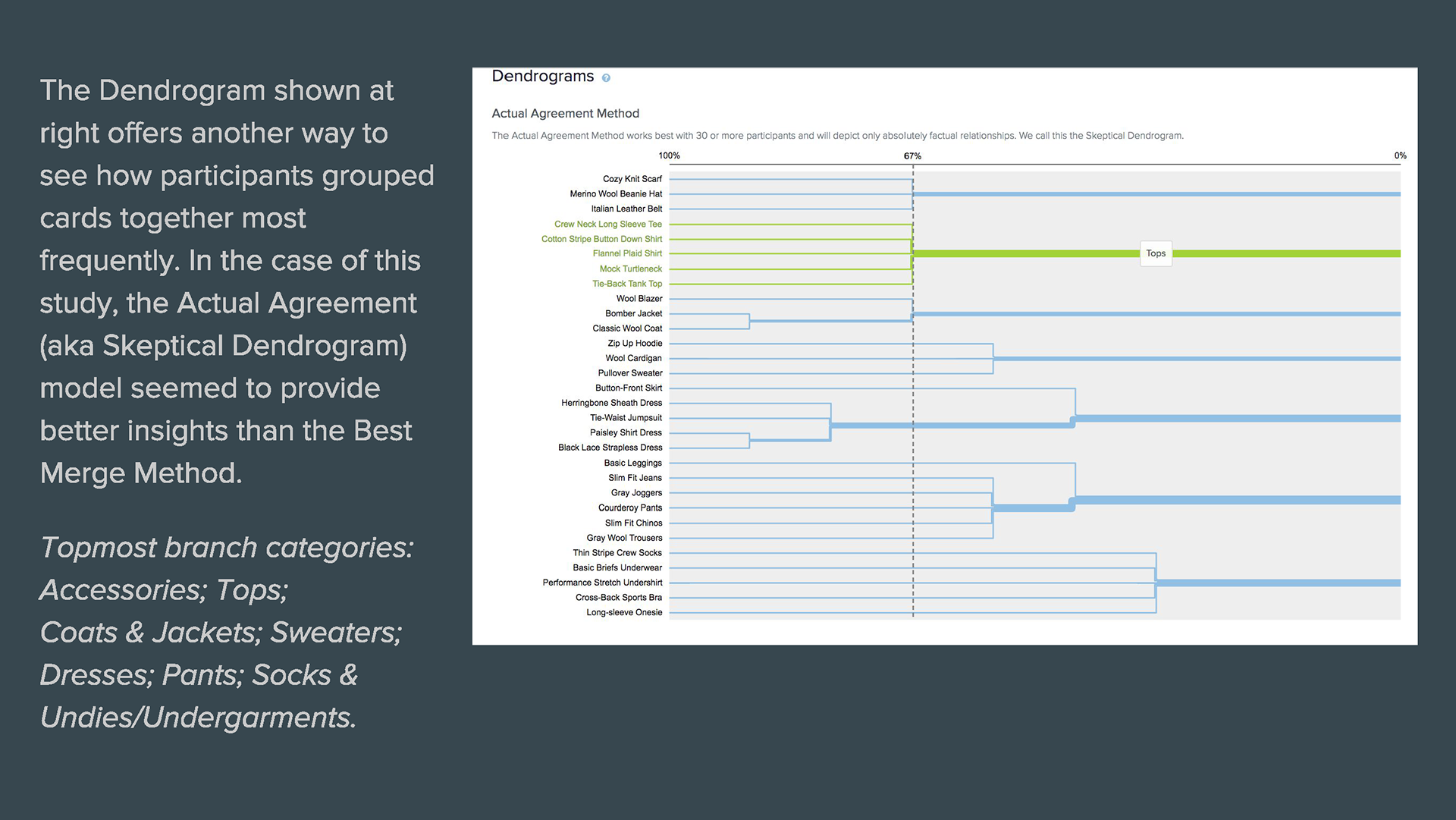Screen dimensions: 1456x820
Task: Click the Tops cluster label tooltip
Action: tap(1156, 253)
